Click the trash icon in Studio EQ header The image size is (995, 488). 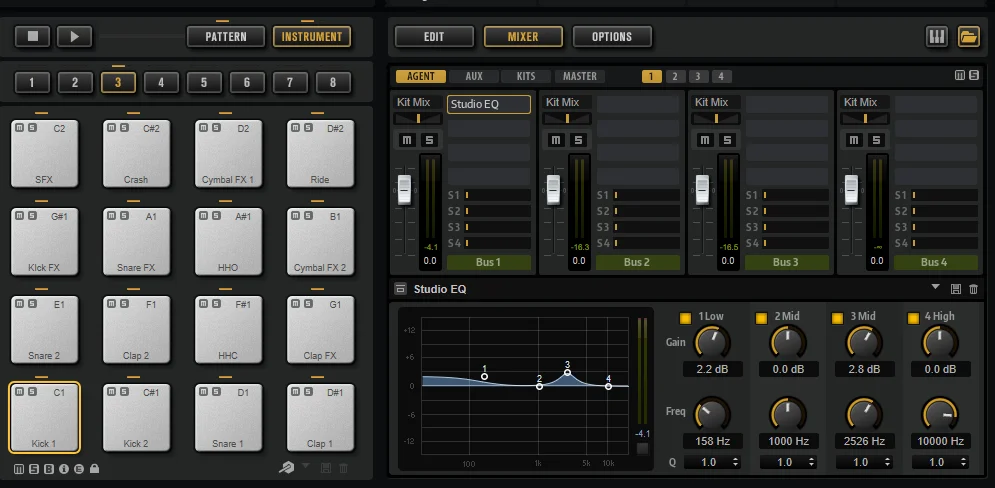click(x=973, y=289)
